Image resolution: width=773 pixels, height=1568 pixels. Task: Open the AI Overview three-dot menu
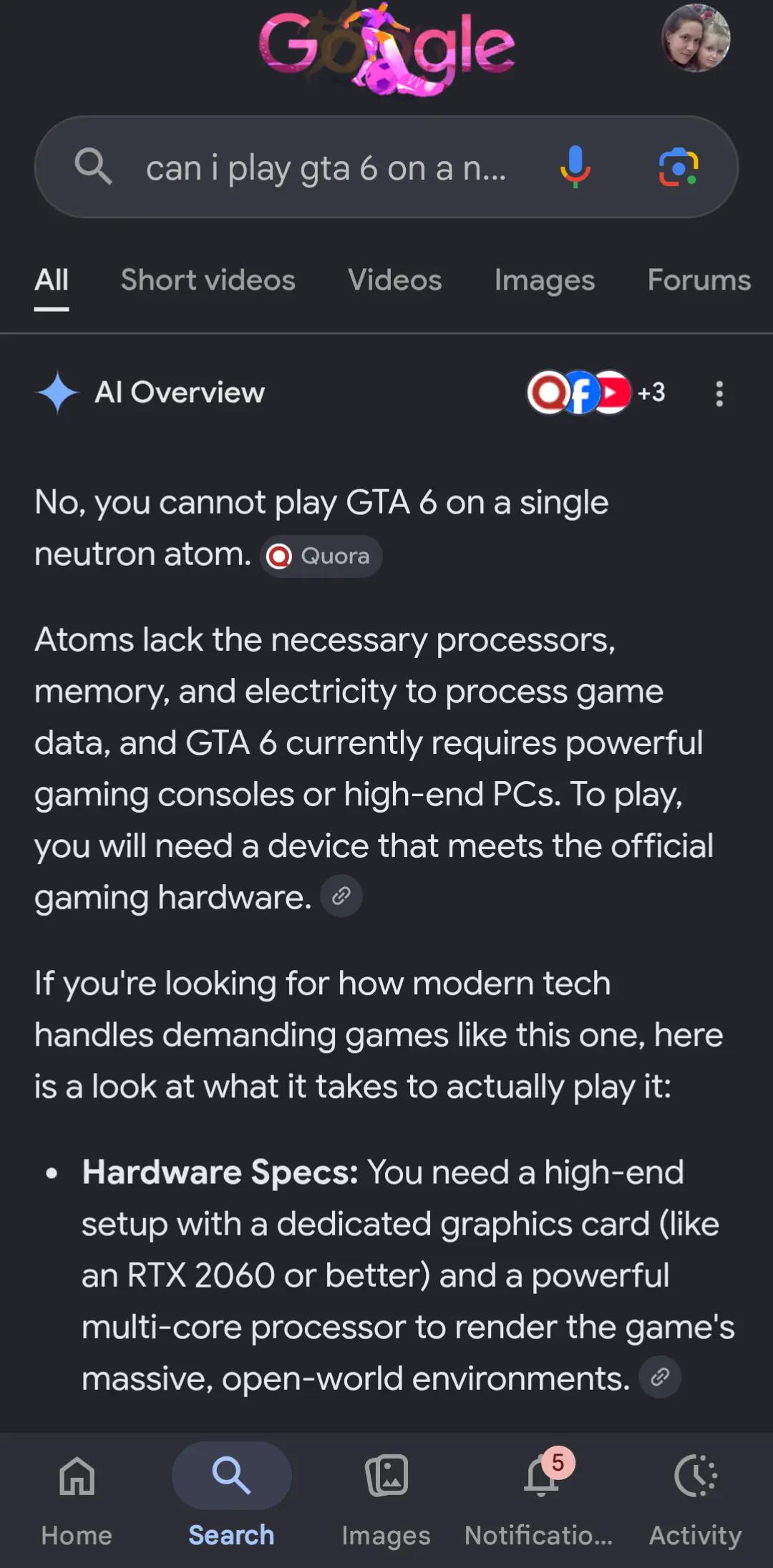pos(719,393)
